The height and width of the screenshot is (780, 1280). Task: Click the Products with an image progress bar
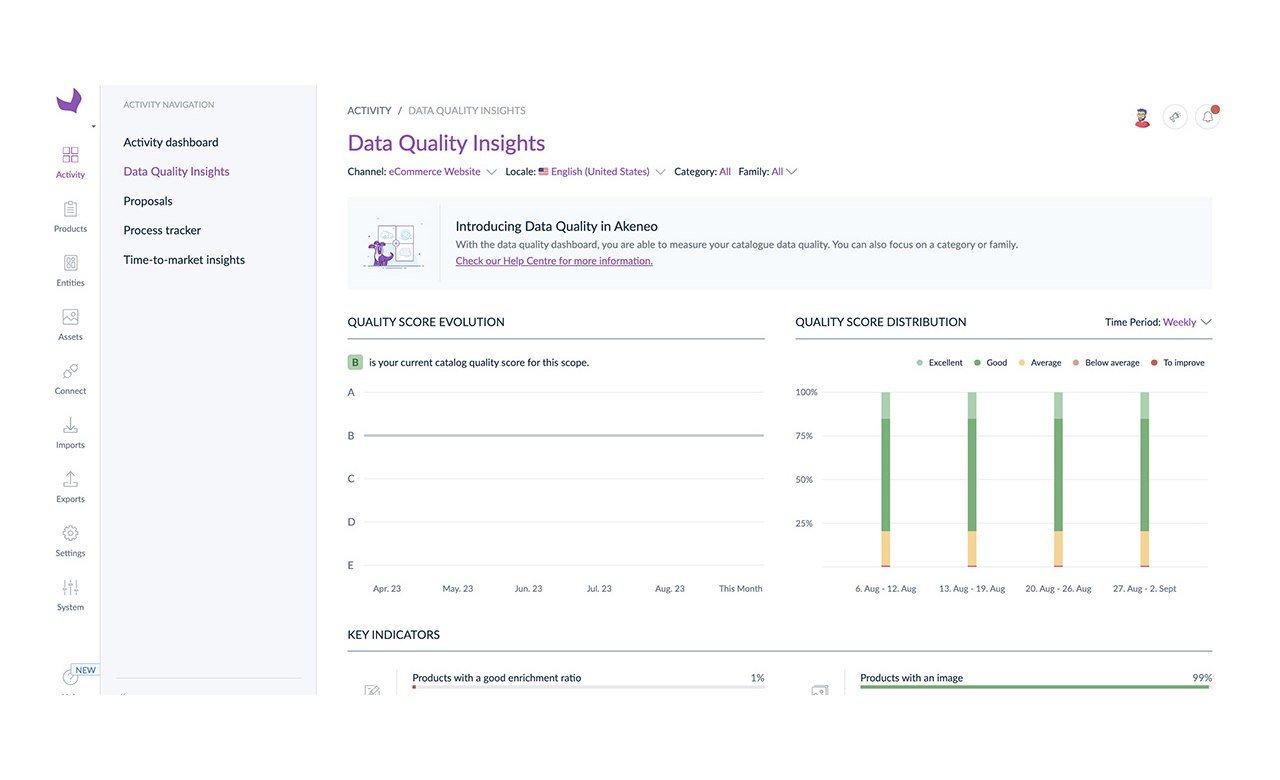pyautogui.click(x=1036, y=687)
